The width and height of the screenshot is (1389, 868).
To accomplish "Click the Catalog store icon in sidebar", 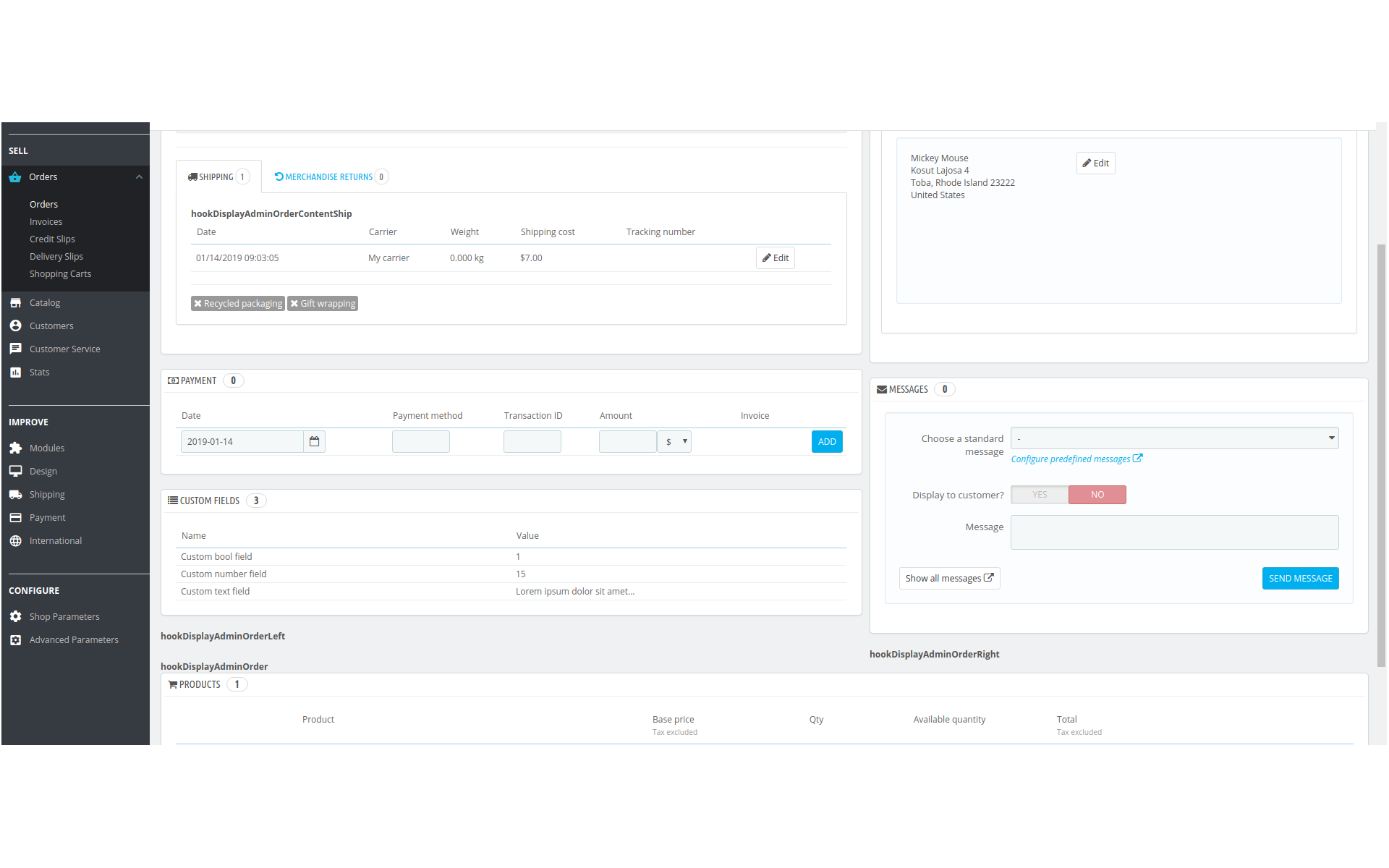I will pos(15,303).
